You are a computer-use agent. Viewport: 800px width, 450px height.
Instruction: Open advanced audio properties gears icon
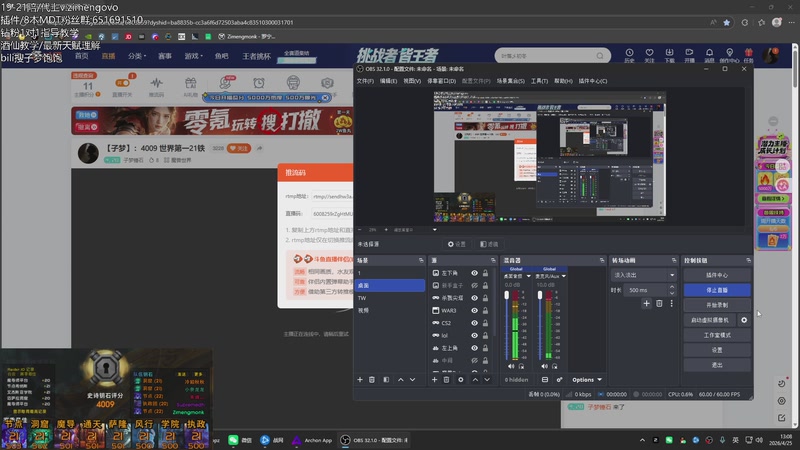(x=559, y=380)
